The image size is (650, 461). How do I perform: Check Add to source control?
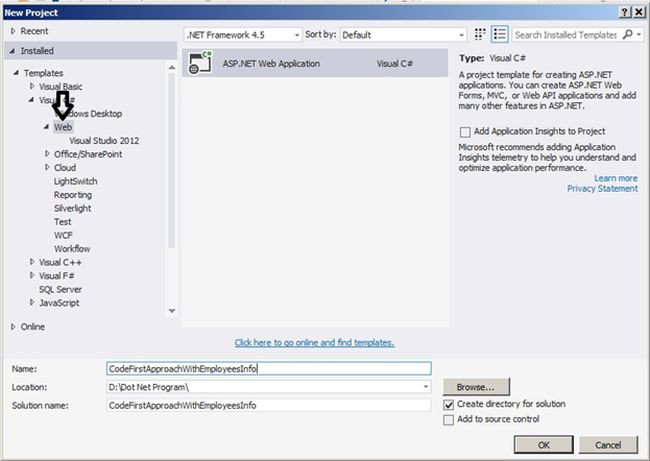(449, 420)
